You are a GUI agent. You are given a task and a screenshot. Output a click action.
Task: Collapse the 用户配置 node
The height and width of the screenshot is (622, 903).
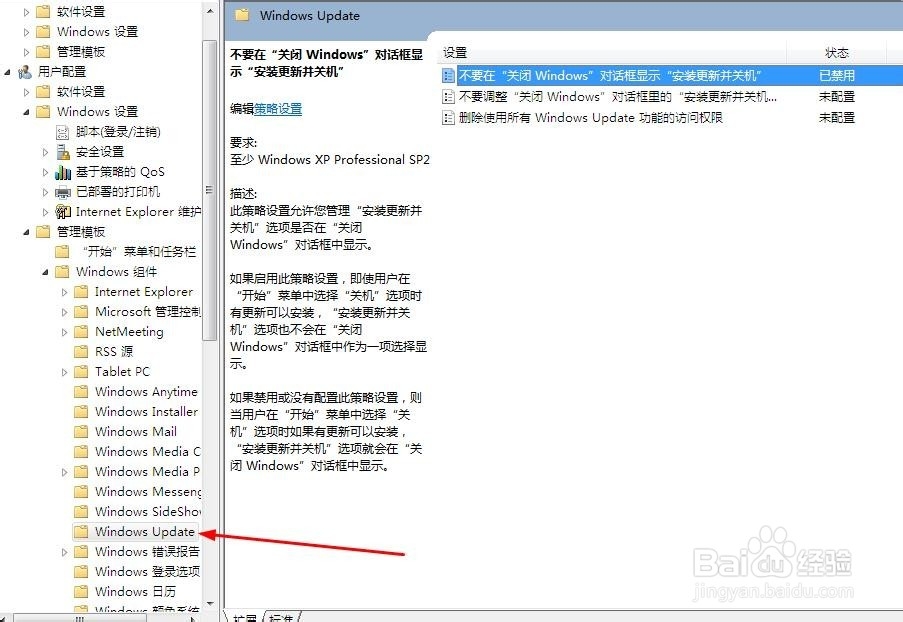tap(7, 72)
